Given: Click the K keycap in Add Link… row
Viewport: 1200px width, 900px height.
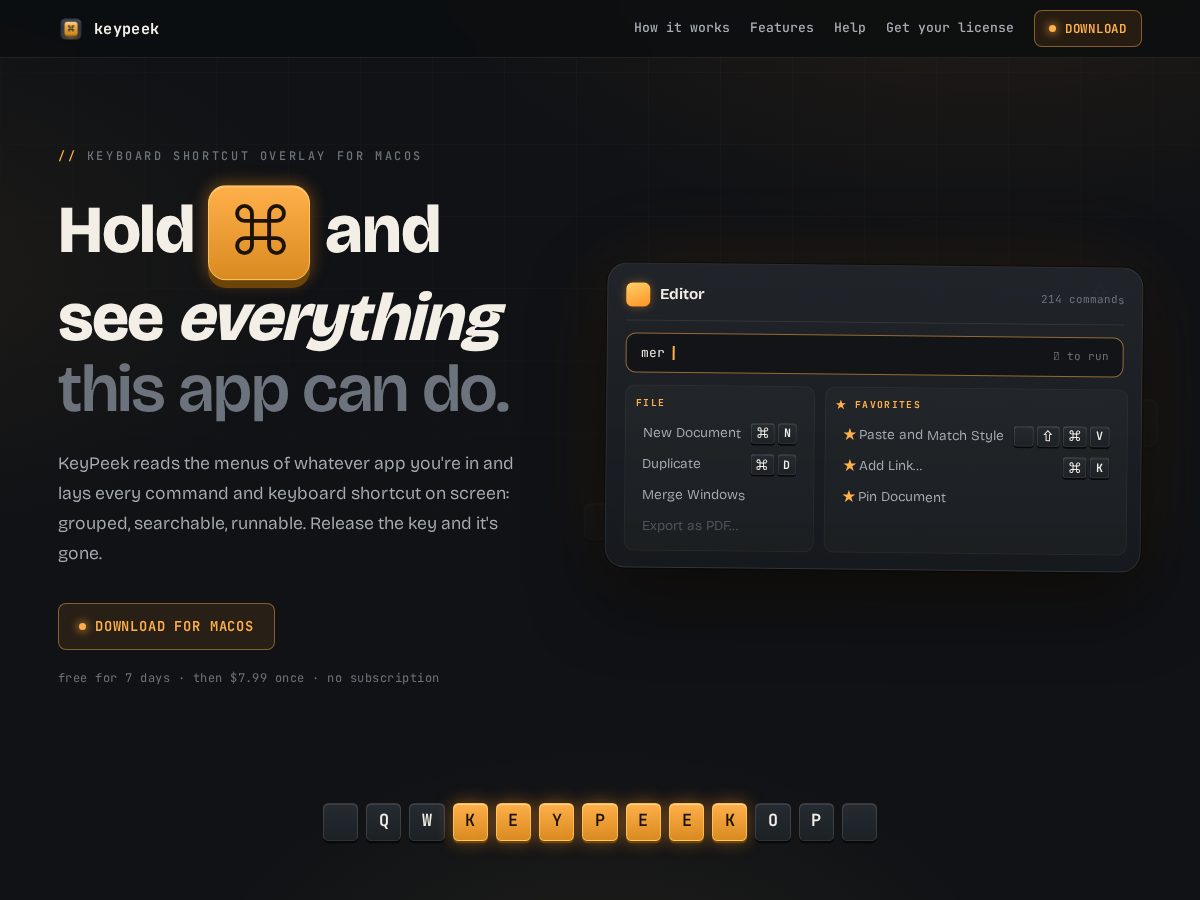Looking at the screenshot, I should (x=1099, y=468).
